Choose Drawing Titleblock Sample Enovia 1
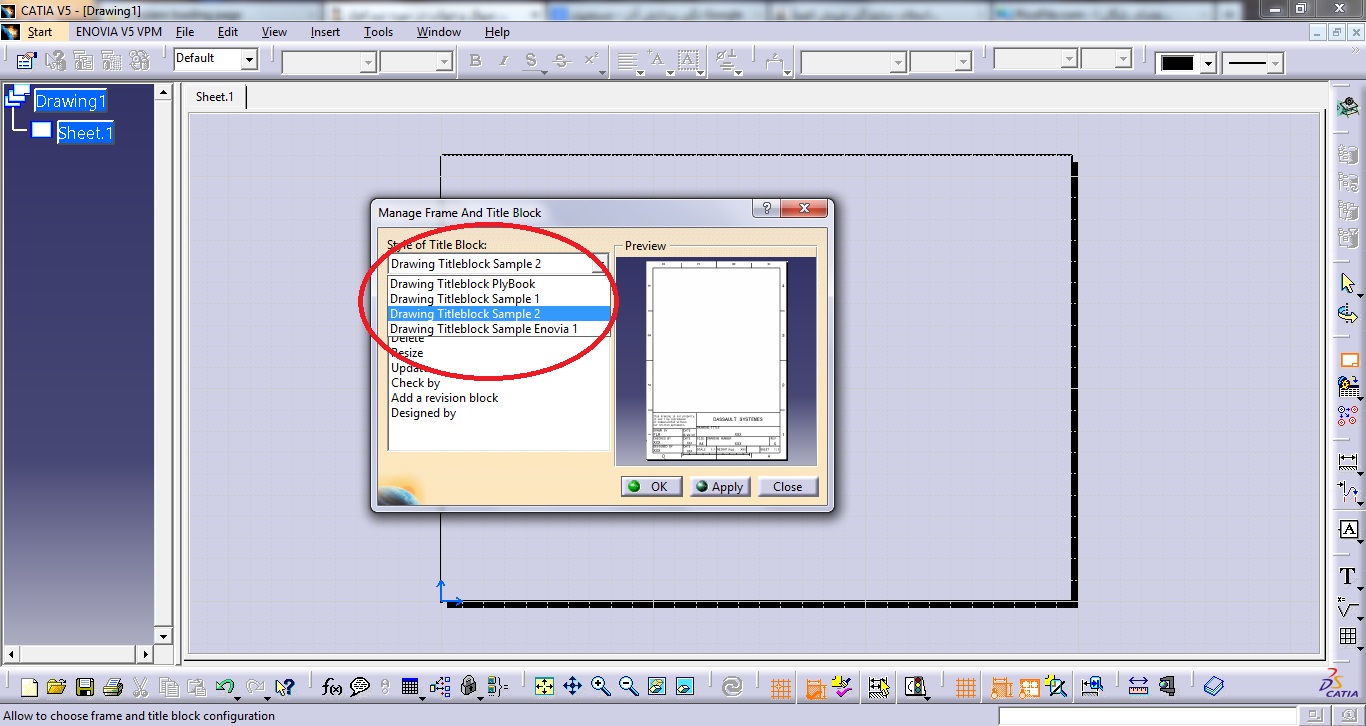Viewport: 1366px width, 726px height. click(x=483, y=329)
